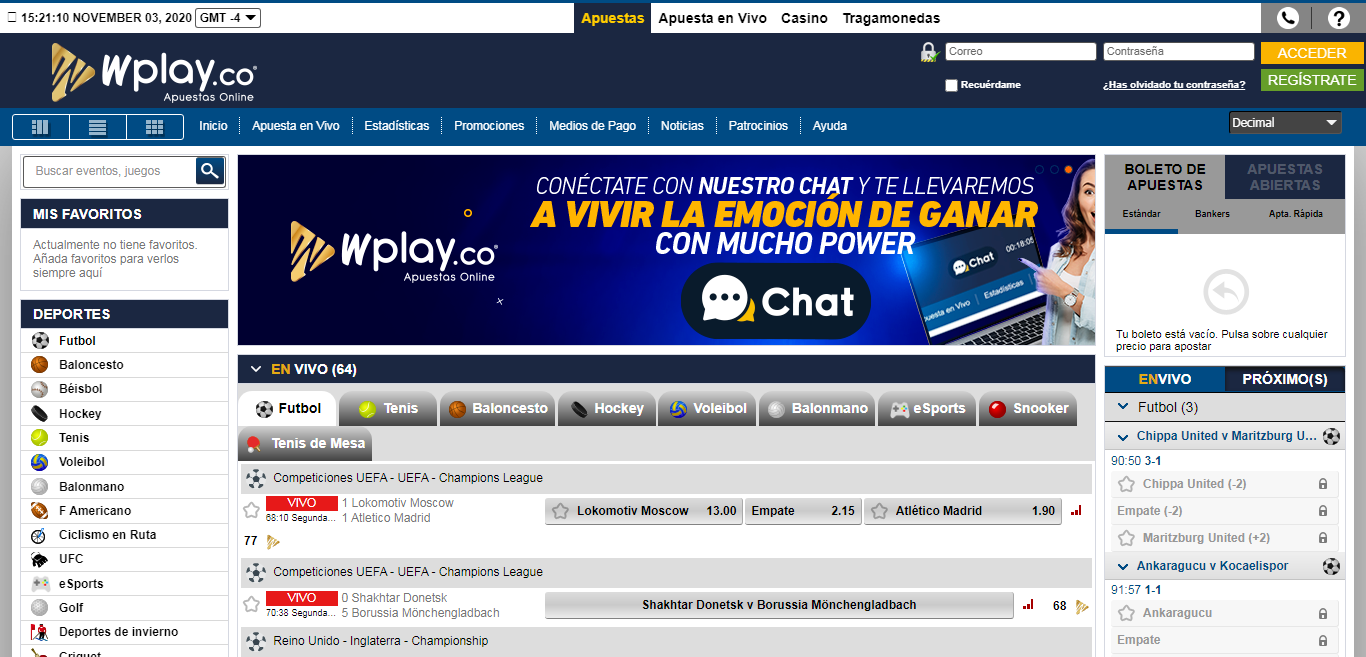Select the list layout view icon
The height and width of the screenshot is (657, 1366).
coord(97,127)
